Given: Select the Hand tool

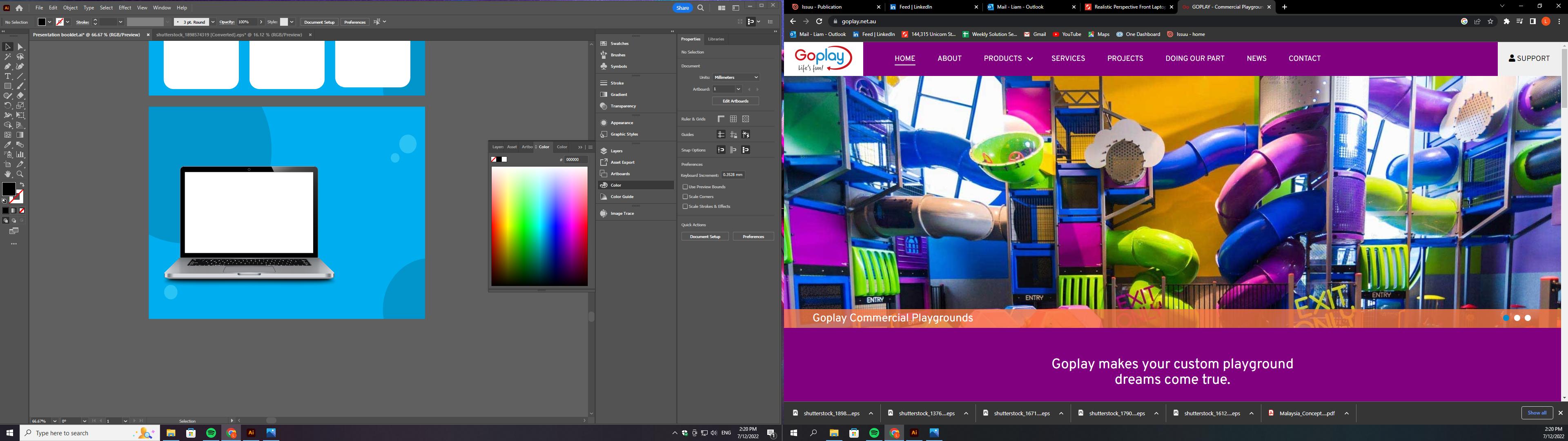Looking at the screenshot, I should click(8, 174).
